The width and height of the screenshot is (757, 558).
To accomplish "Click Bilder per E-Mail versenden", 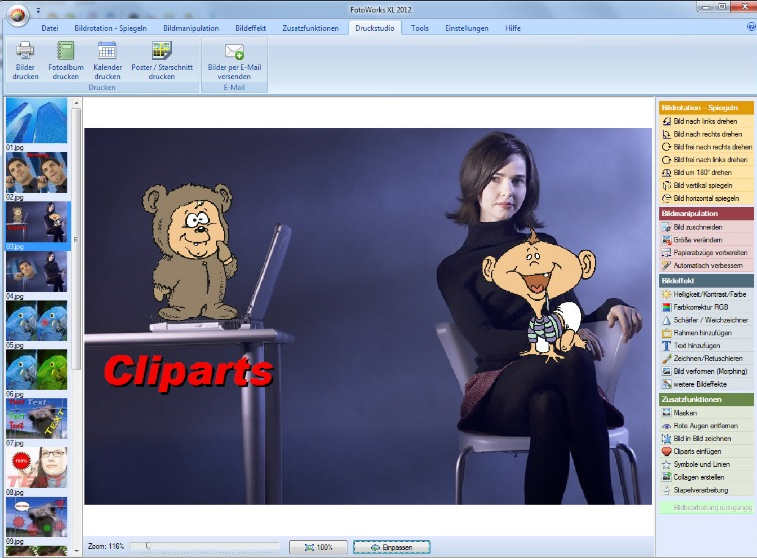I will pos(234,61).
